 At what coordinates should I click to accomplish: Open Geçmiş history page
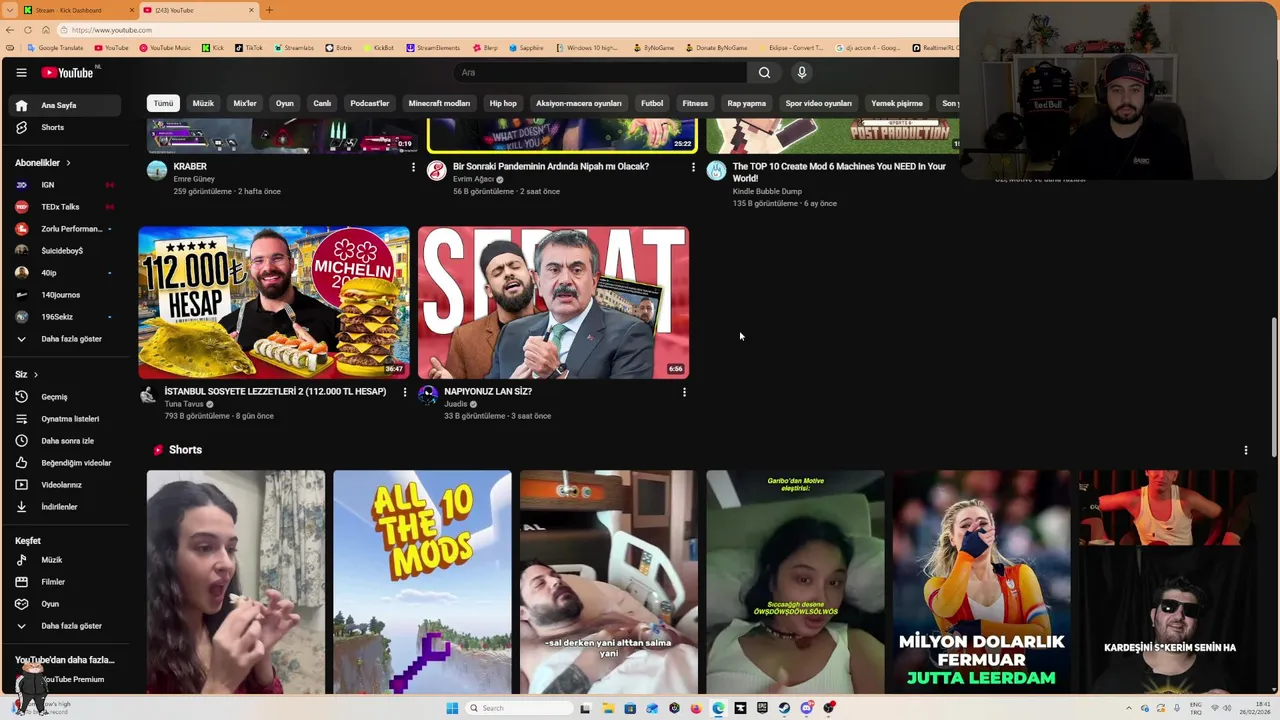point(64,397)
